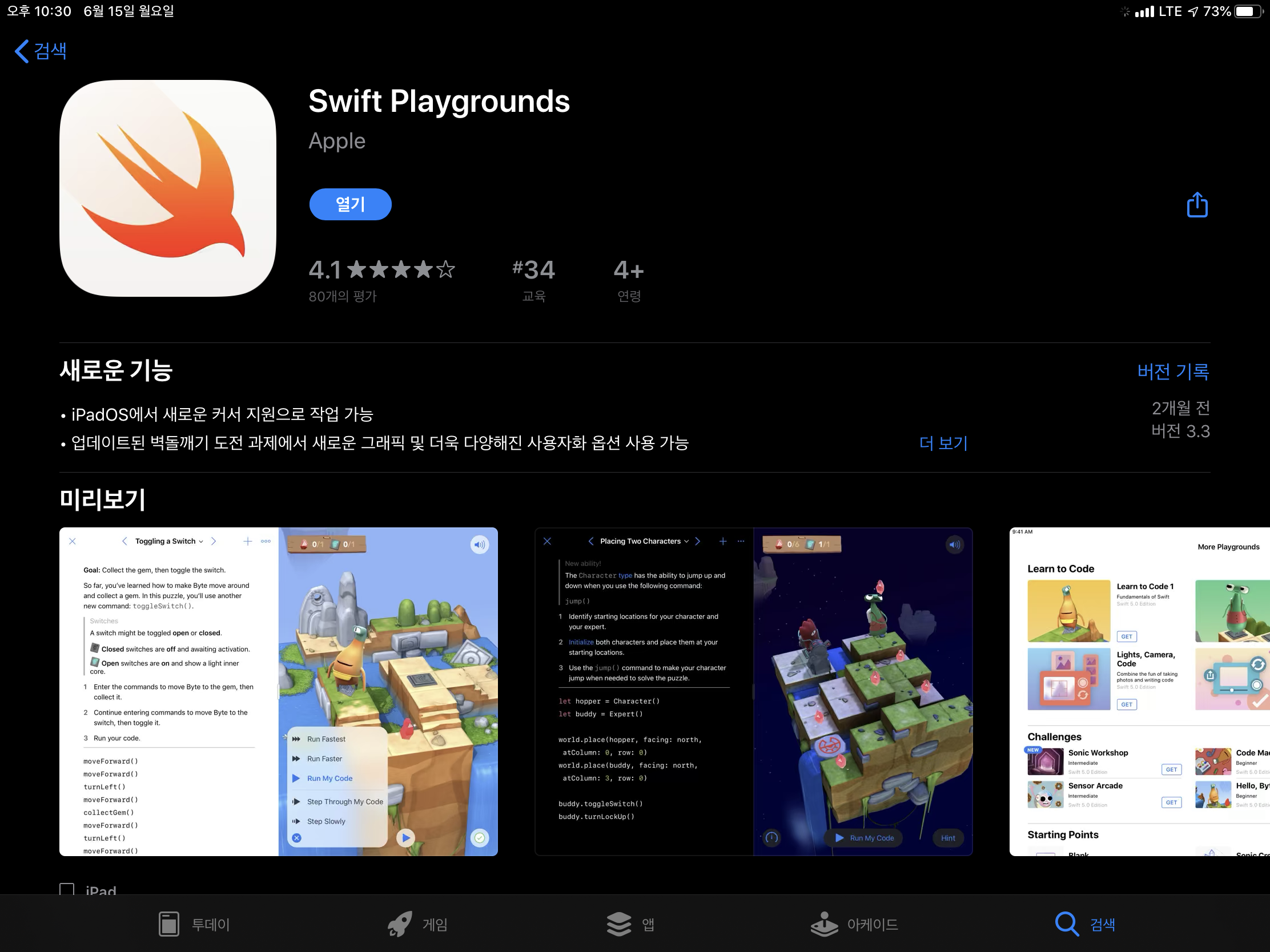The width and height of the screenshot is (1270, 952).
Task: Select the 검색 magnifier tab icon
Action: tap(1066, 924)
